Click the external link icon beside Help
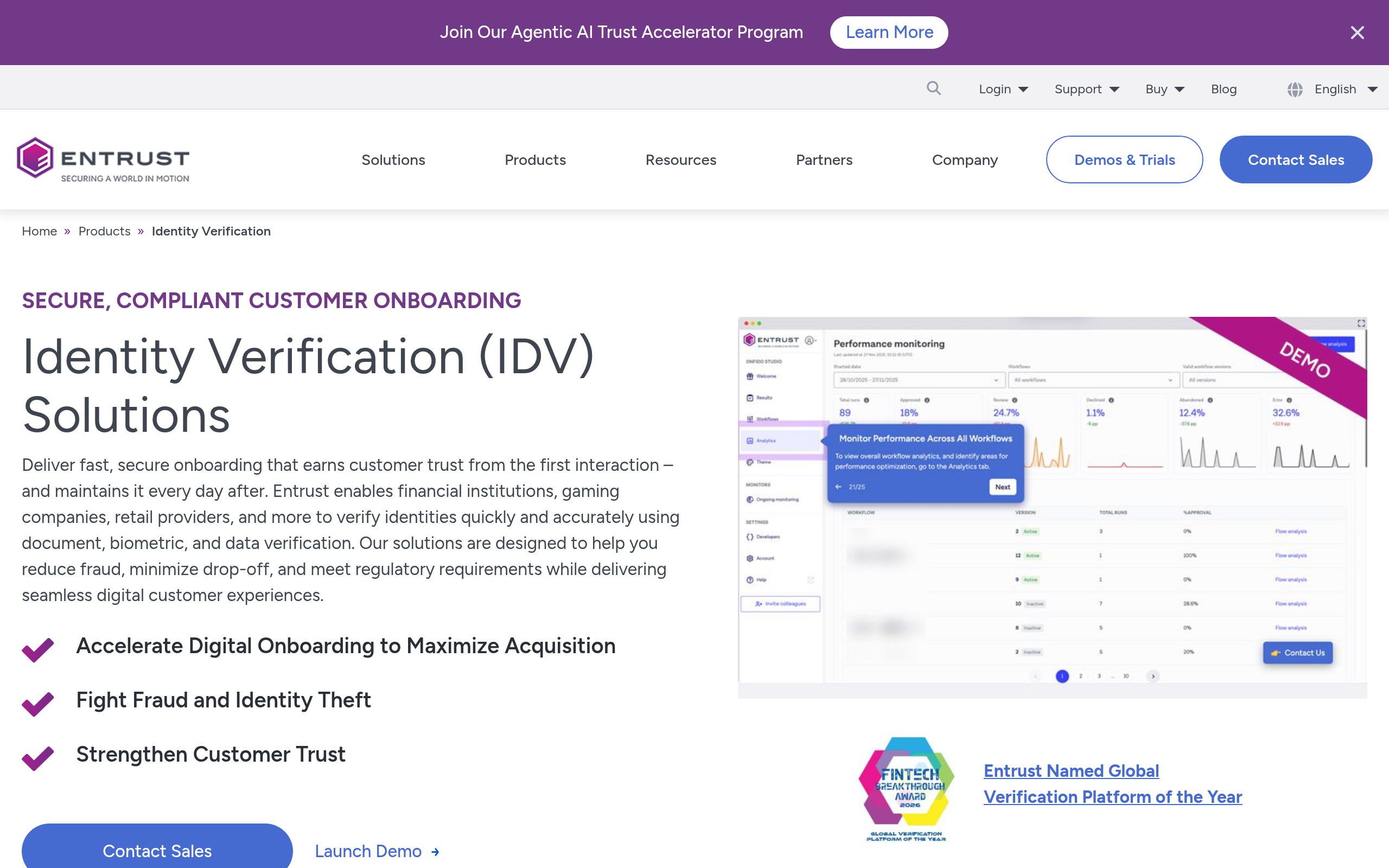1389x868 pixels. tap(811, 580)
